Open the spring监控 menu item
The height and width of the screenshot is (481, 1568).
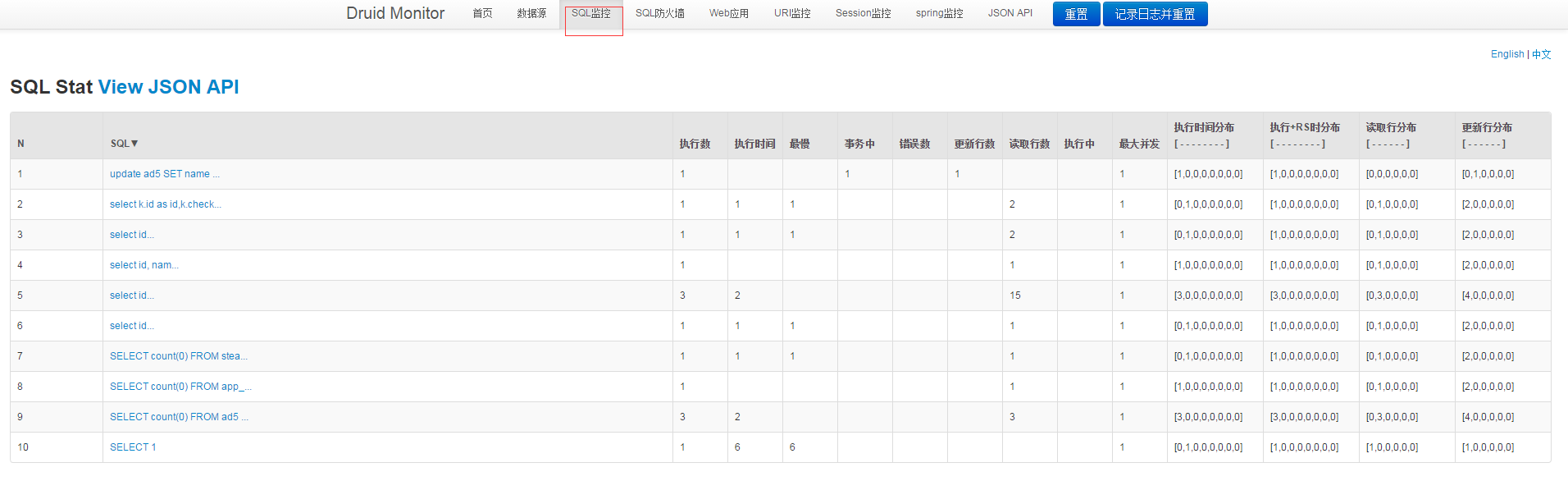coord(940,13)
